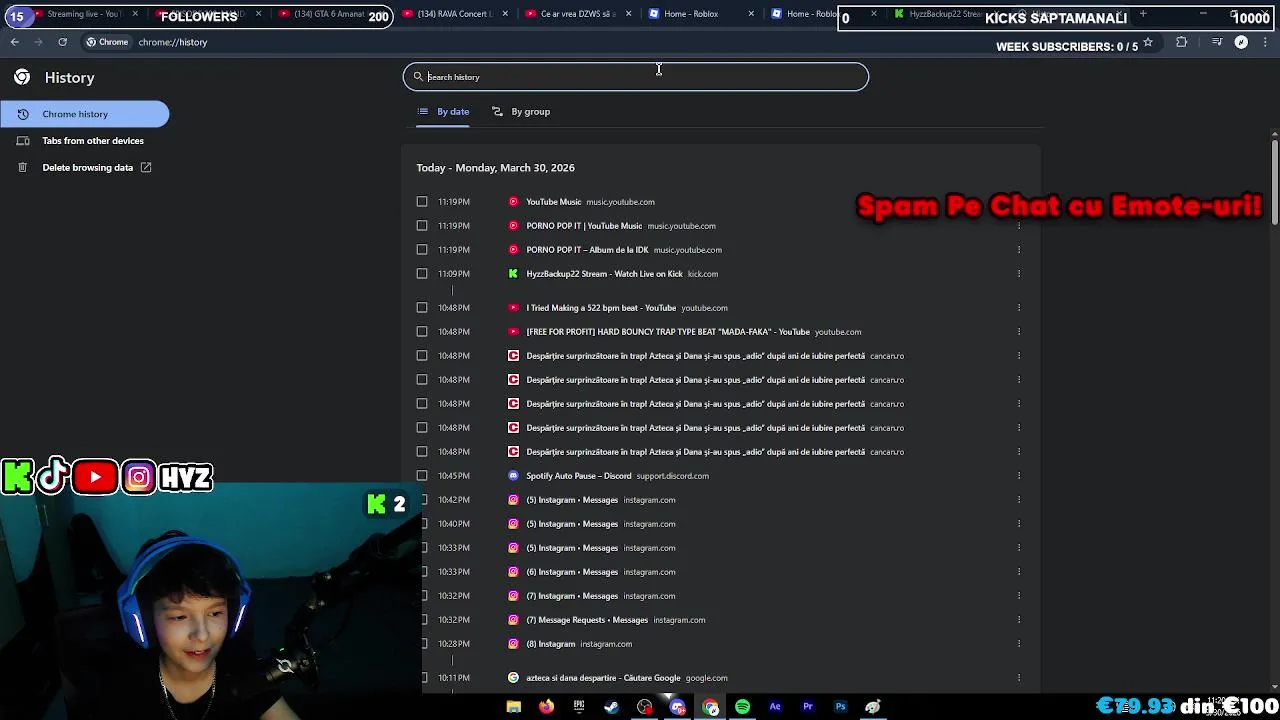
Task: Open a new tab with the plus button
Action: 1143,14
